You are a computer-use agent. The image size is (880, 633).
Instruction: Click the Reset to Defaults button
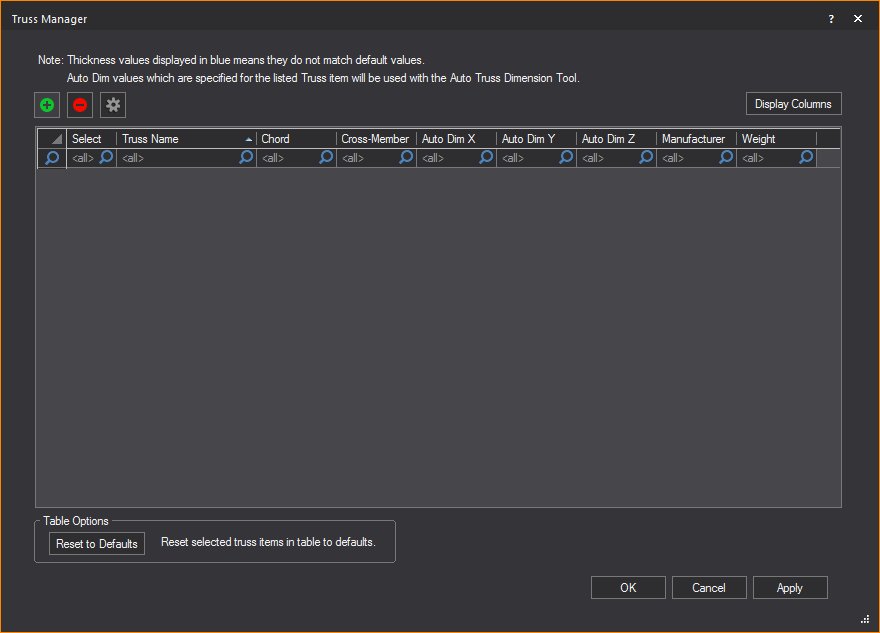tap(97, 543)
